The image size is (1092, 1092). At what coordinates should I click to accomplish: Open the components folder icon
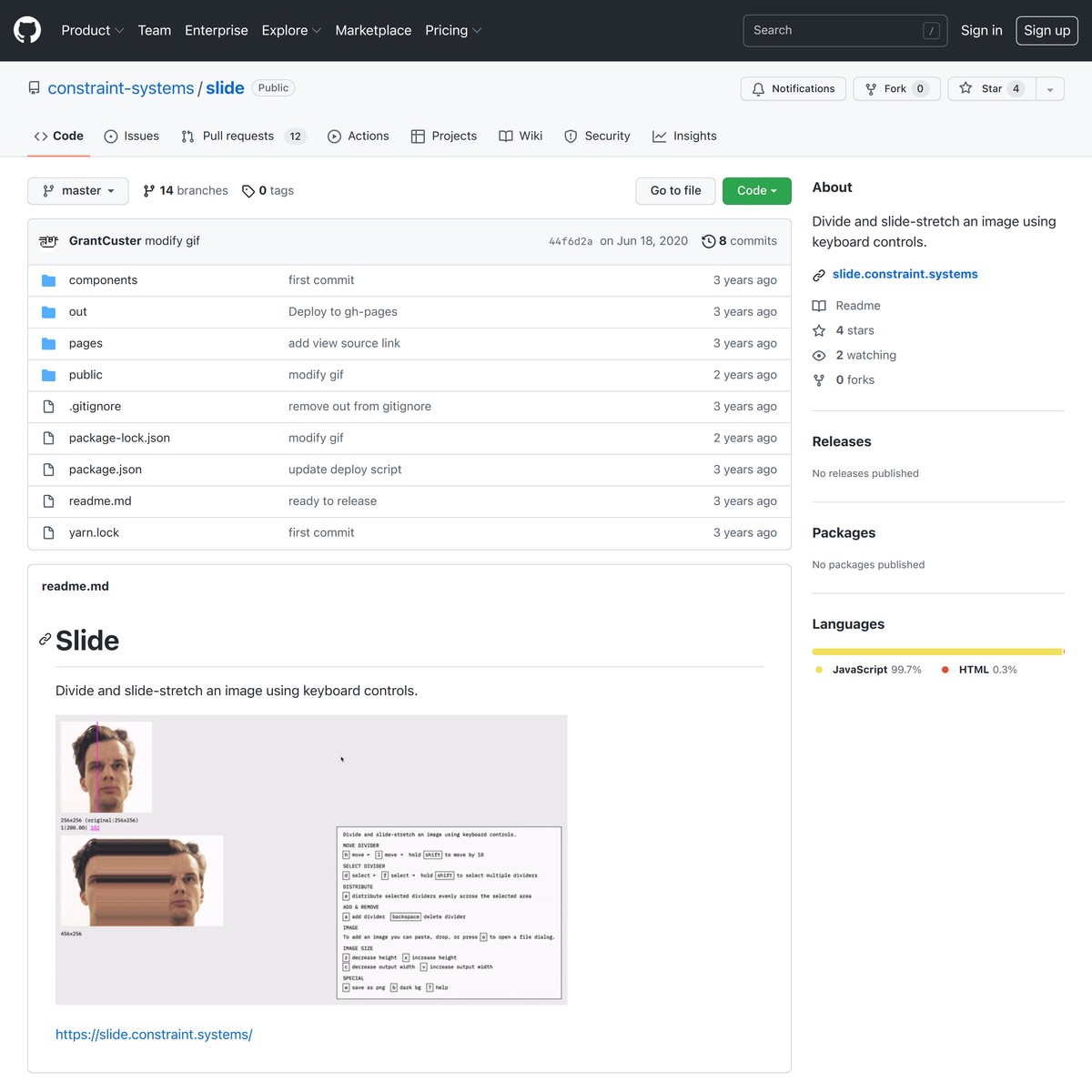pyautogui.click(x=48, y=279)
